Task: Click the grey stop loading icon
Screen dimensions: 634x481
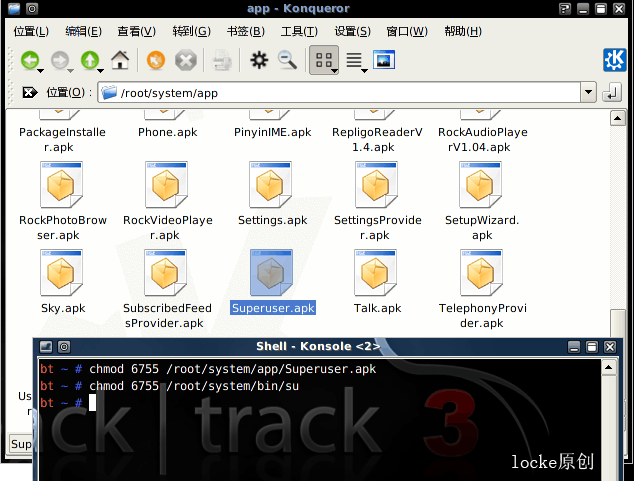Action: pyautogui.click(x=186, y=61)
